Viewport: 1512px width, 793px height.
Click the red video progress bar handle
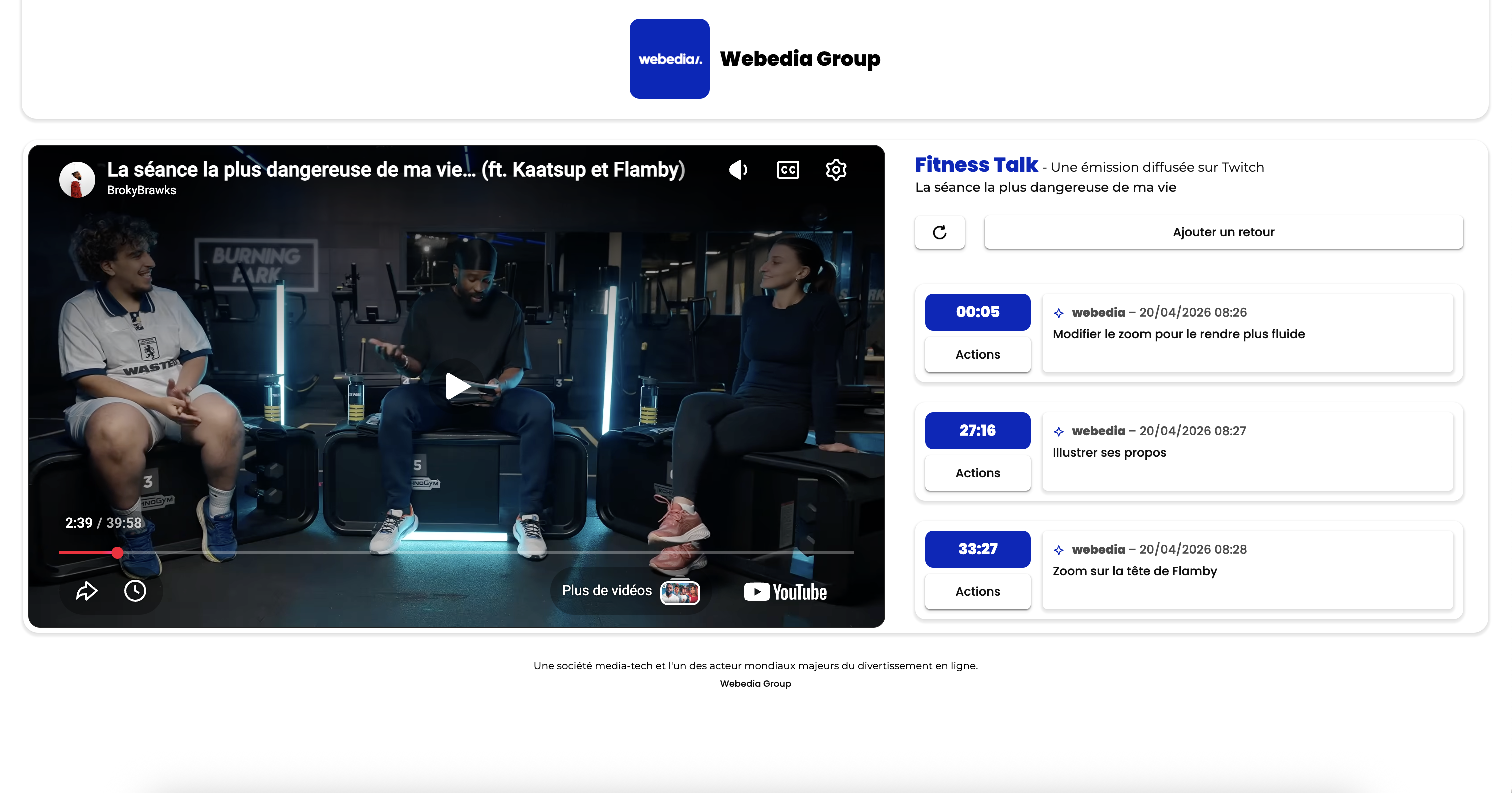(118, 553)
